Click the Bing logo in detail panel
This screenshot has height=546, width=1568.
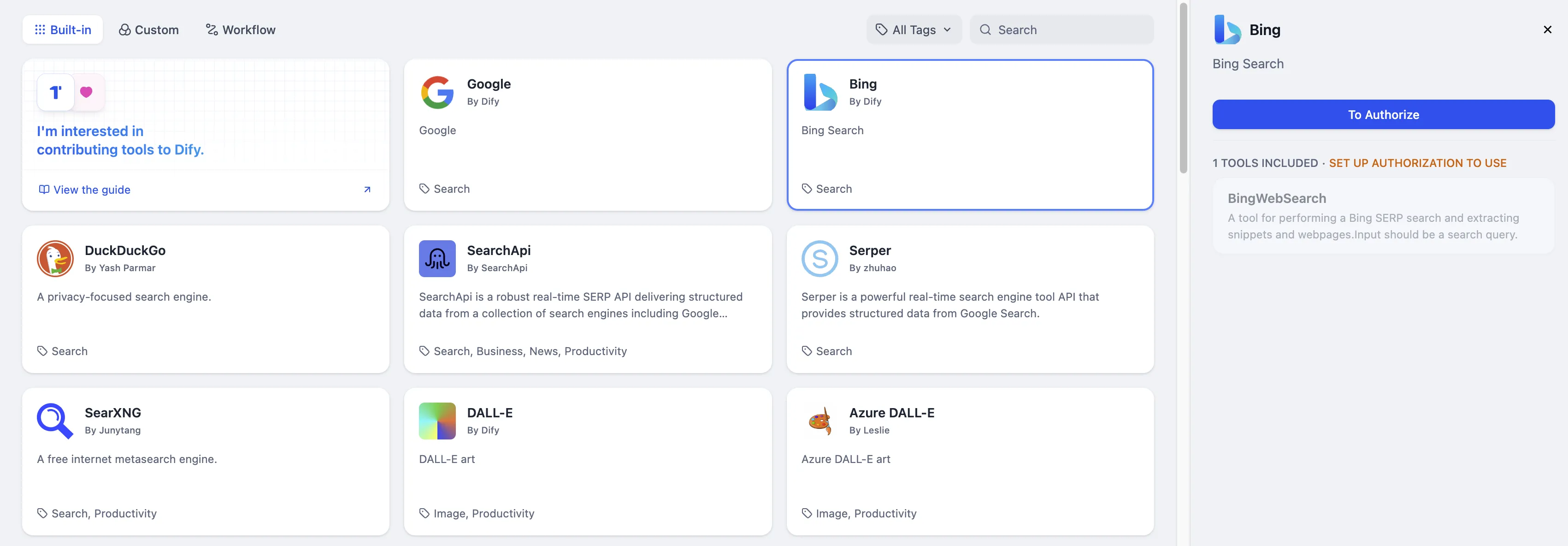pyautogui.click(x=1227, y=30)
